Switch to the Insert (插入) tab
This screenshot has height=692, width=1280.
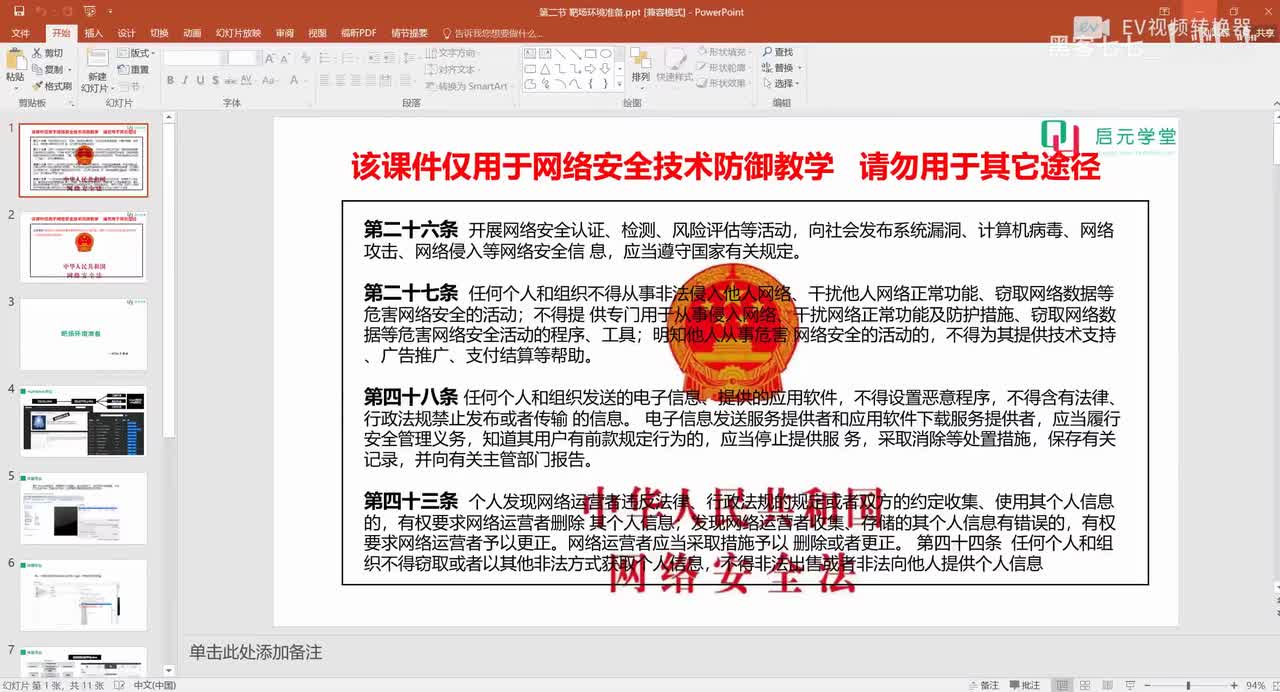click(93, 33)
